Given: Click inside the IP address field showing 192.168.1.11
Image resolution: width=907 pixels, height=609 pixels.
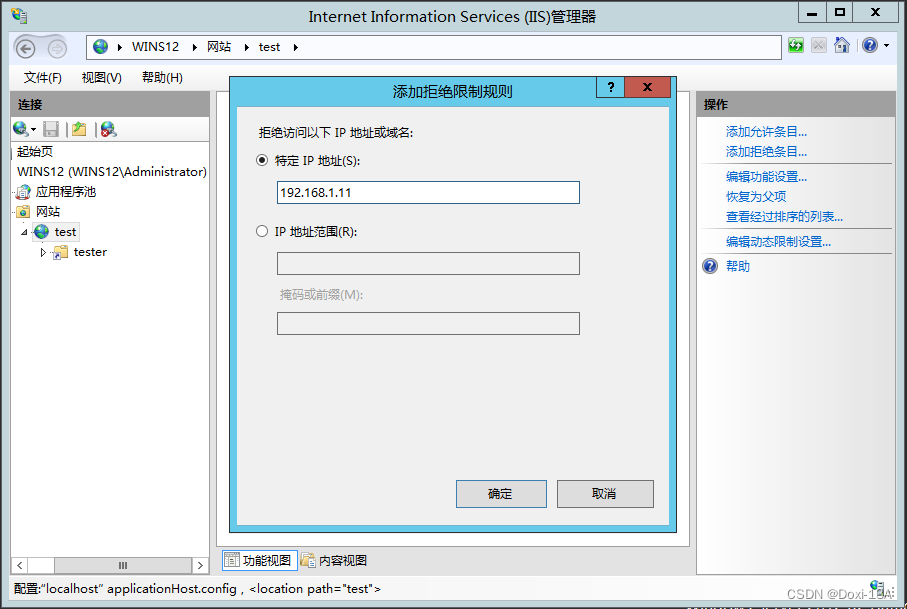Looking at the screenshot, I should [x=428, y=192].
